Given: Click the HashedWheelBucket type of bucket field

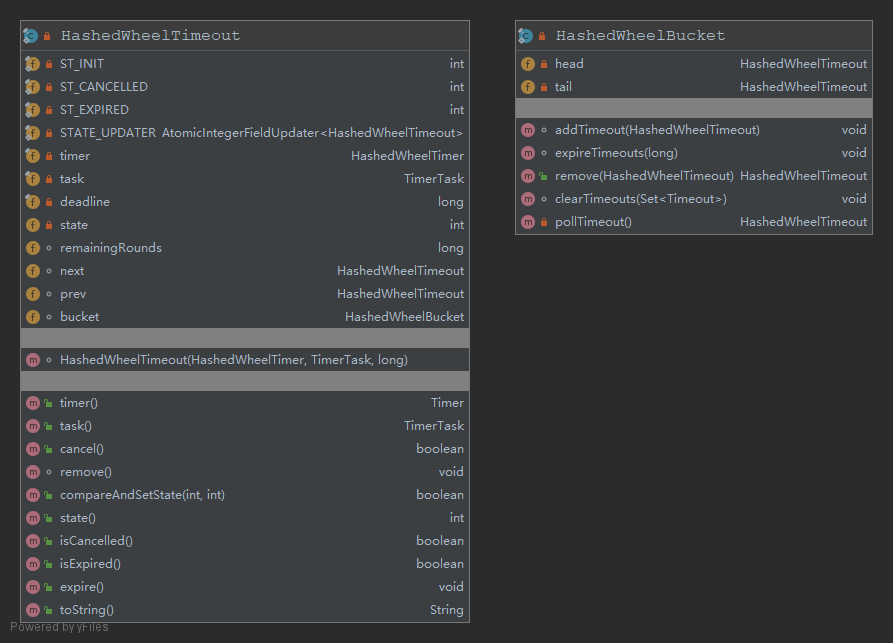Looking at the screenshot, I should pos(404,317).
